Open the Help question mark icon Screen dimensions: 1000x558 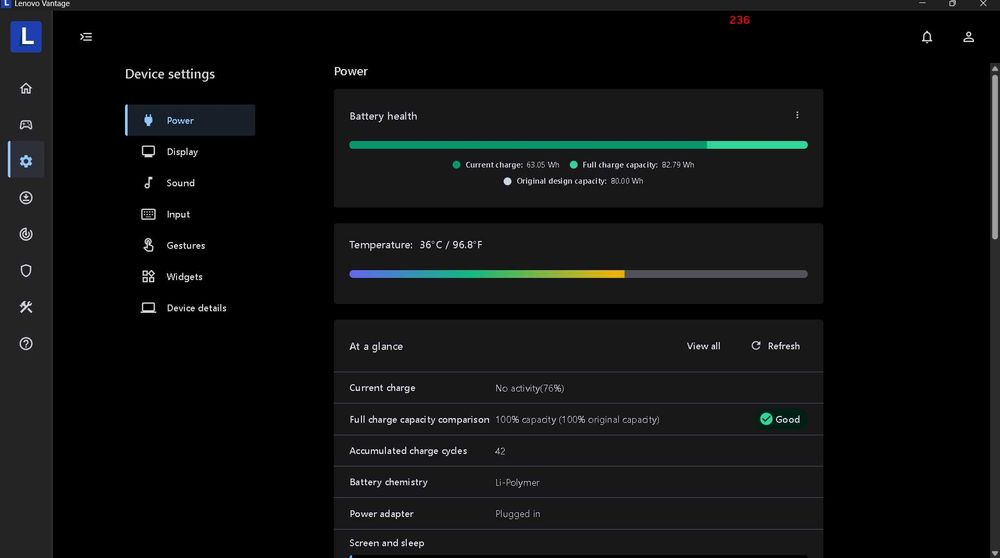(26, 344)
